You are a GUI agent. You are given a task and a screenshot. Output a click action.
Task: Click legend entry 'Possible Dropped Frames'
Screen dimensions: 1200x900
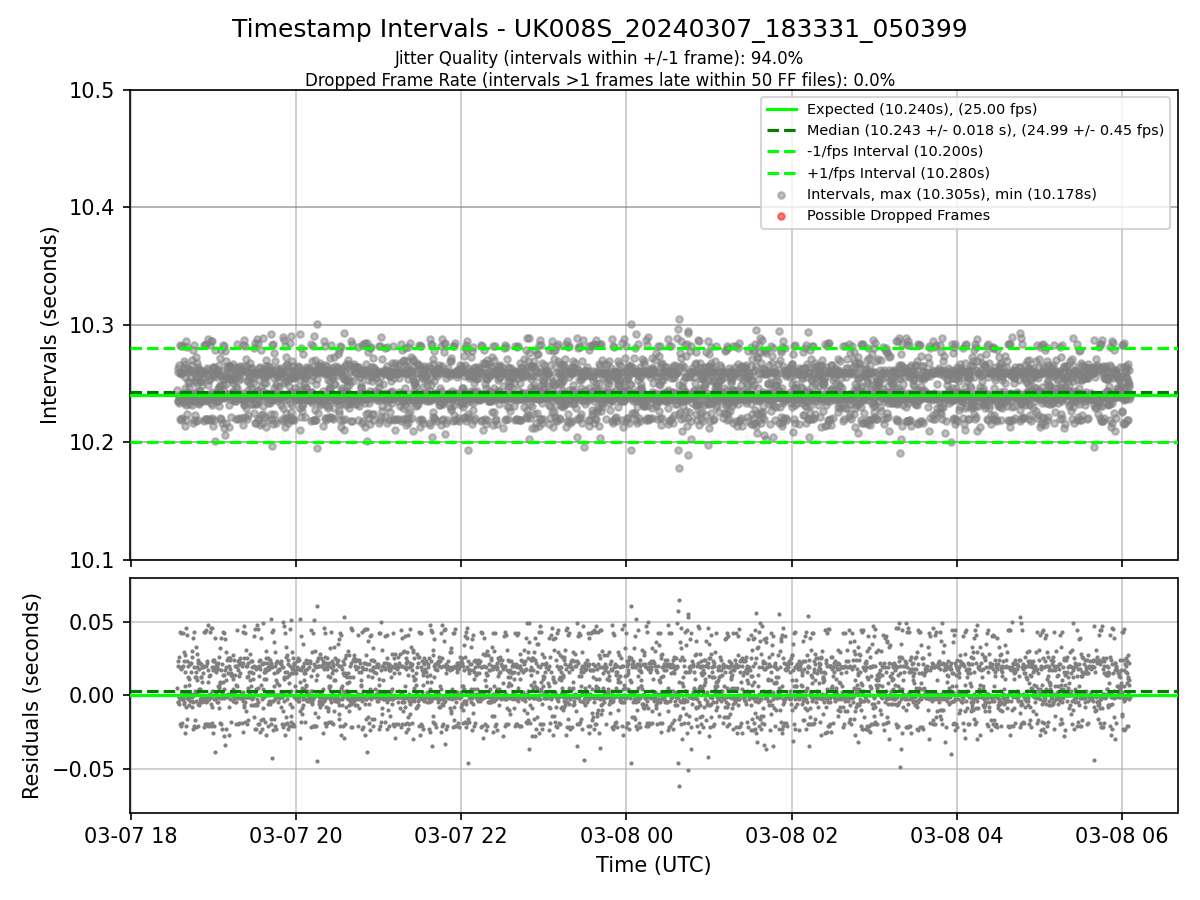coord(898,215)
